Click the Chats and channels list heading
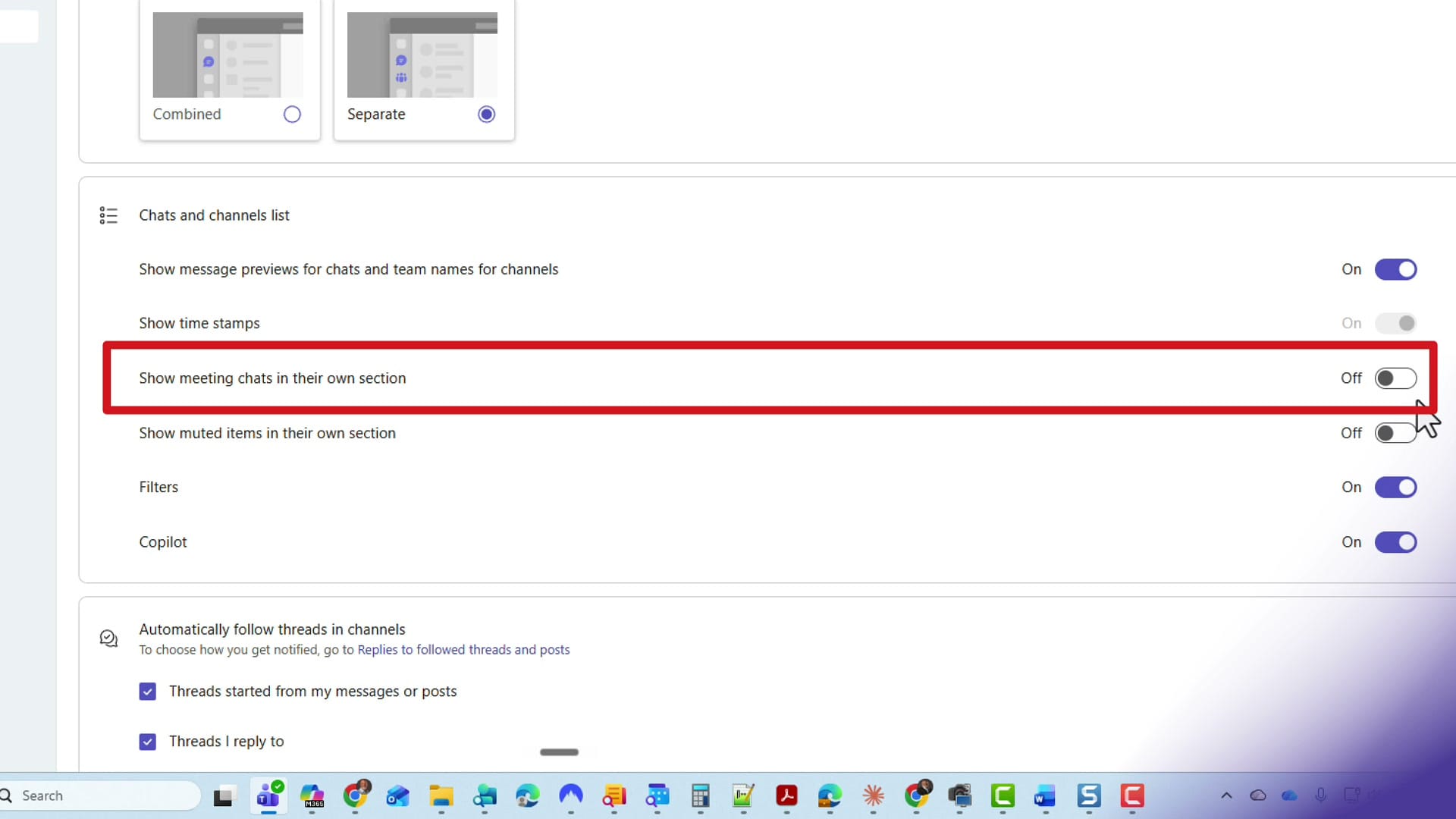Viewport: 1456px width, 819px height. pyautogui.click(x=214, y=215)
